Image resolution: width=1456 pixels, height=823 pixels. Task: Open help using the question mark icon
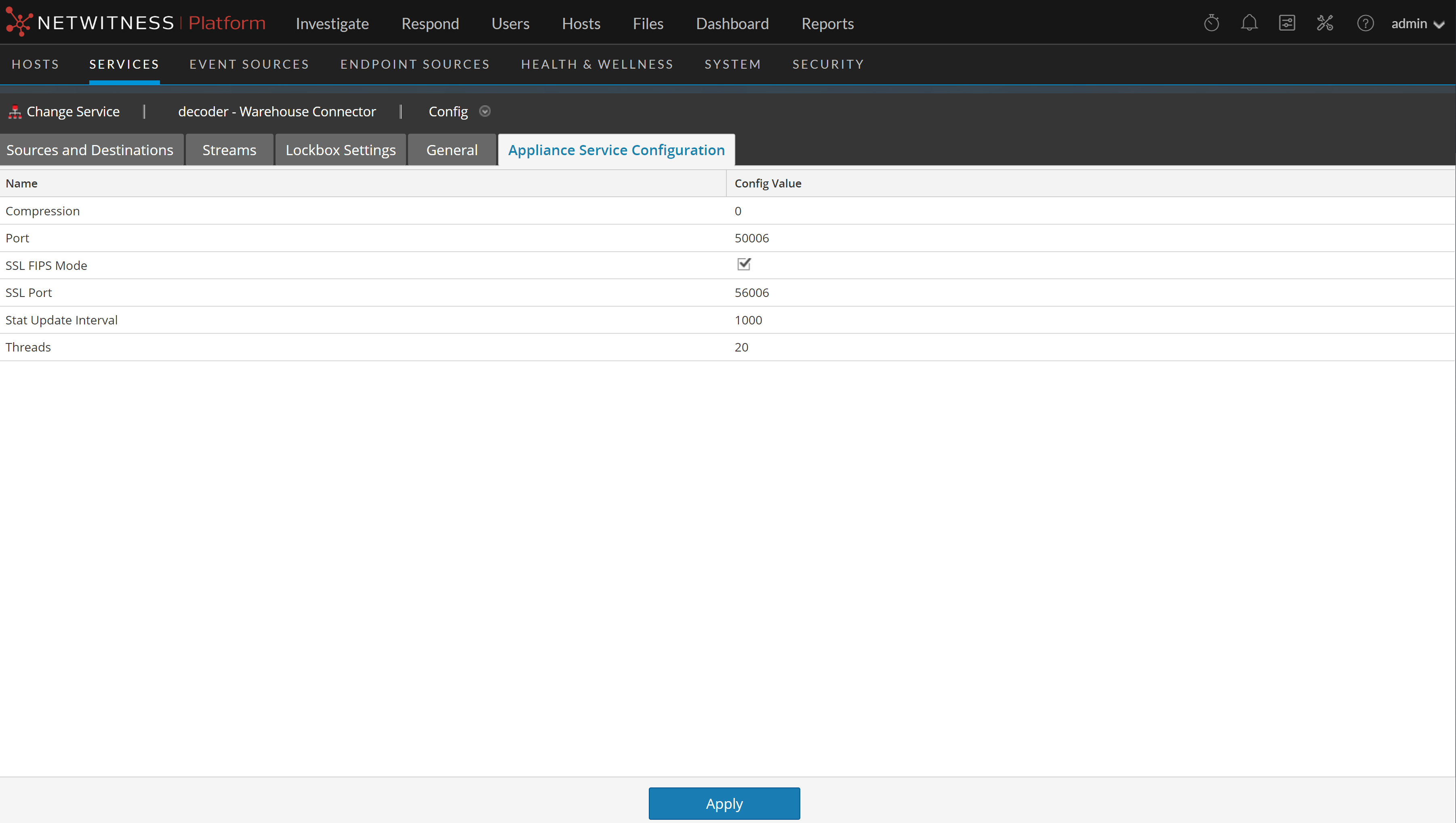1366,23
